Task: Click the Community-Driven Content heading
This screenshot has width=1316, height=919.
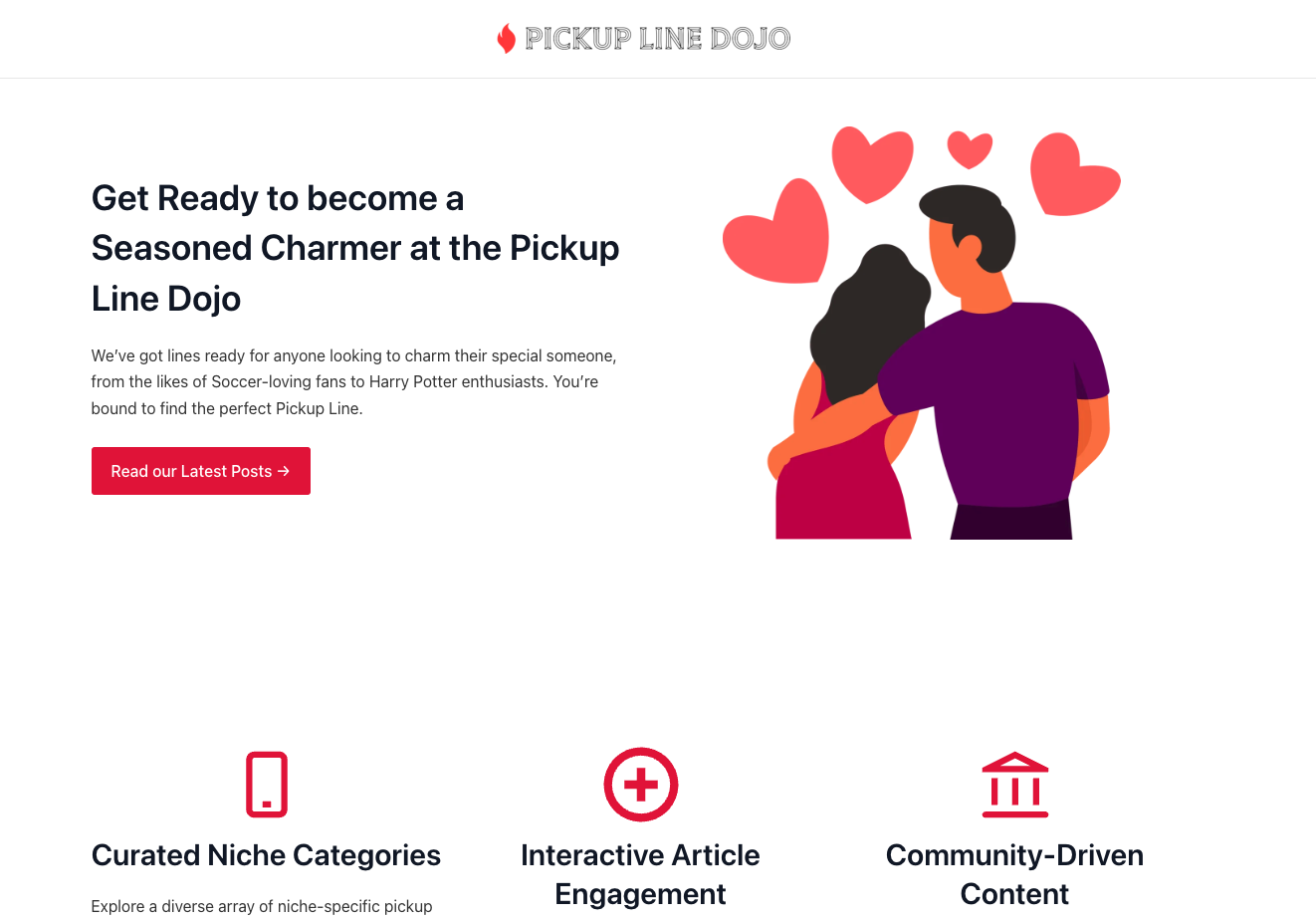Action: click(x=1014, y=874)
